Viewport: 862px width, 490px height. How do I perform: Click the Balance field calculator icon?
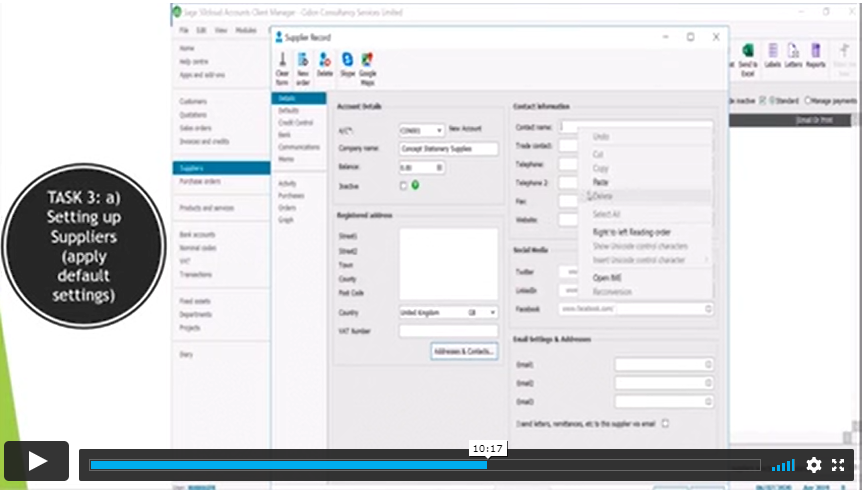tap(439, 167)
